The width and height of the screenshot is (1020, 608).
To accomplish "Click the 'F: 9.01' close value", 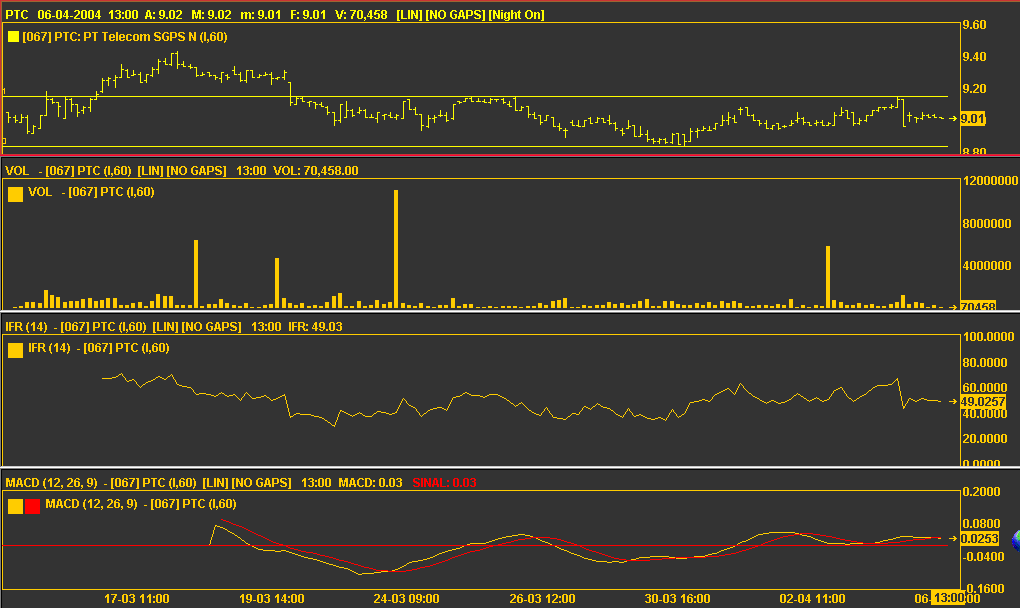I will (x=308, y=14).
